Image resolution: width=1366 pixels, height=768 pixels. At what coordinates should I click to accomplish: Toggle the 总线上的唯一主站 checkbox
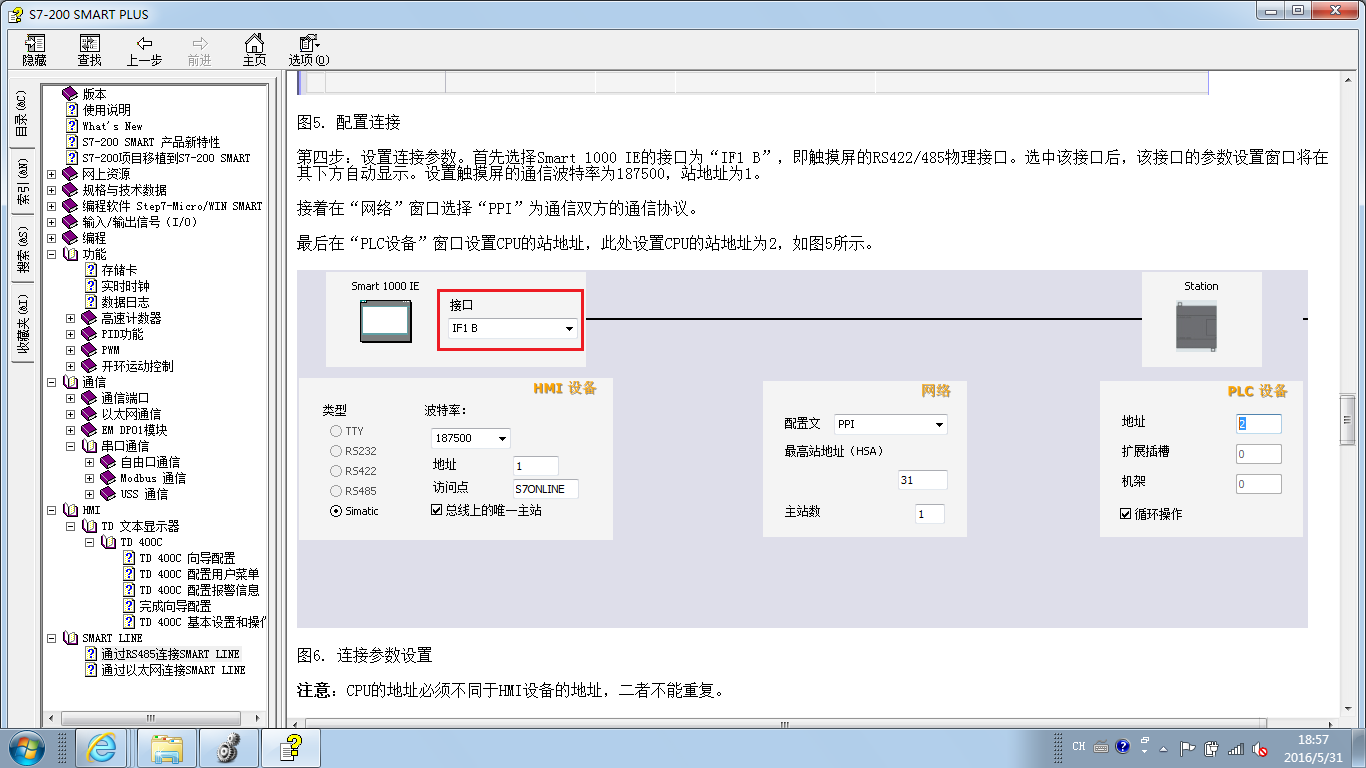[436, 510]
